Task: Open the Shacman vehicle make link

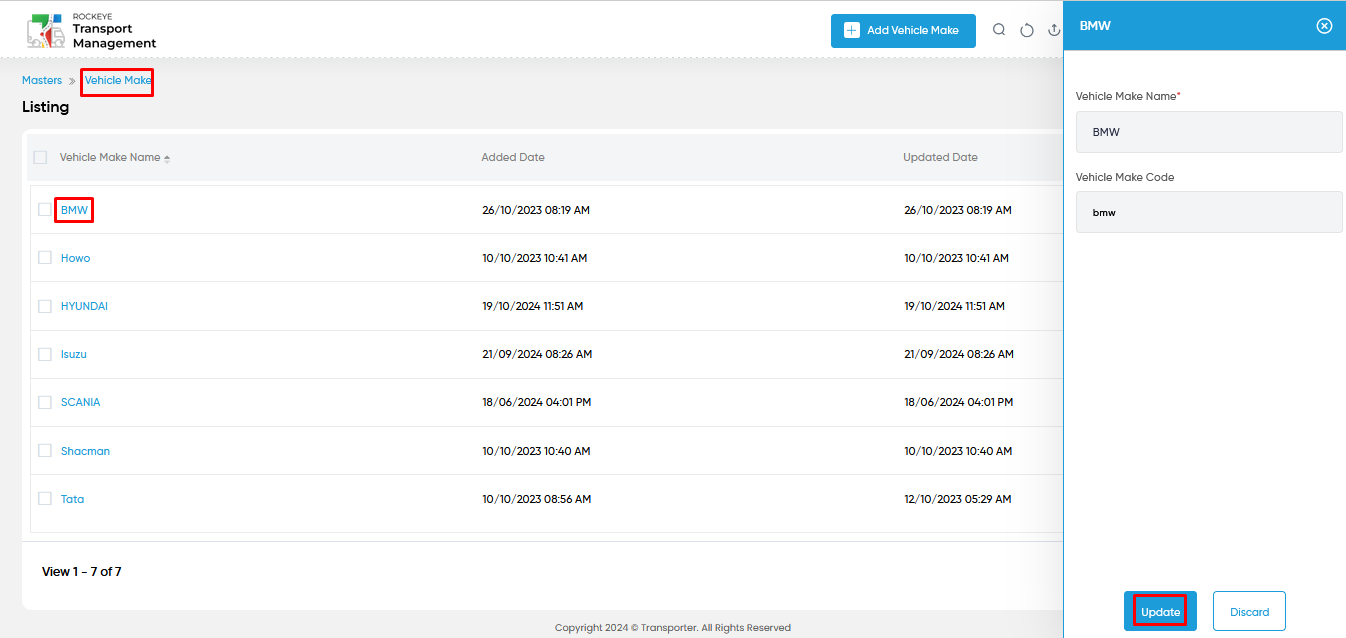Action: [85, 451]
